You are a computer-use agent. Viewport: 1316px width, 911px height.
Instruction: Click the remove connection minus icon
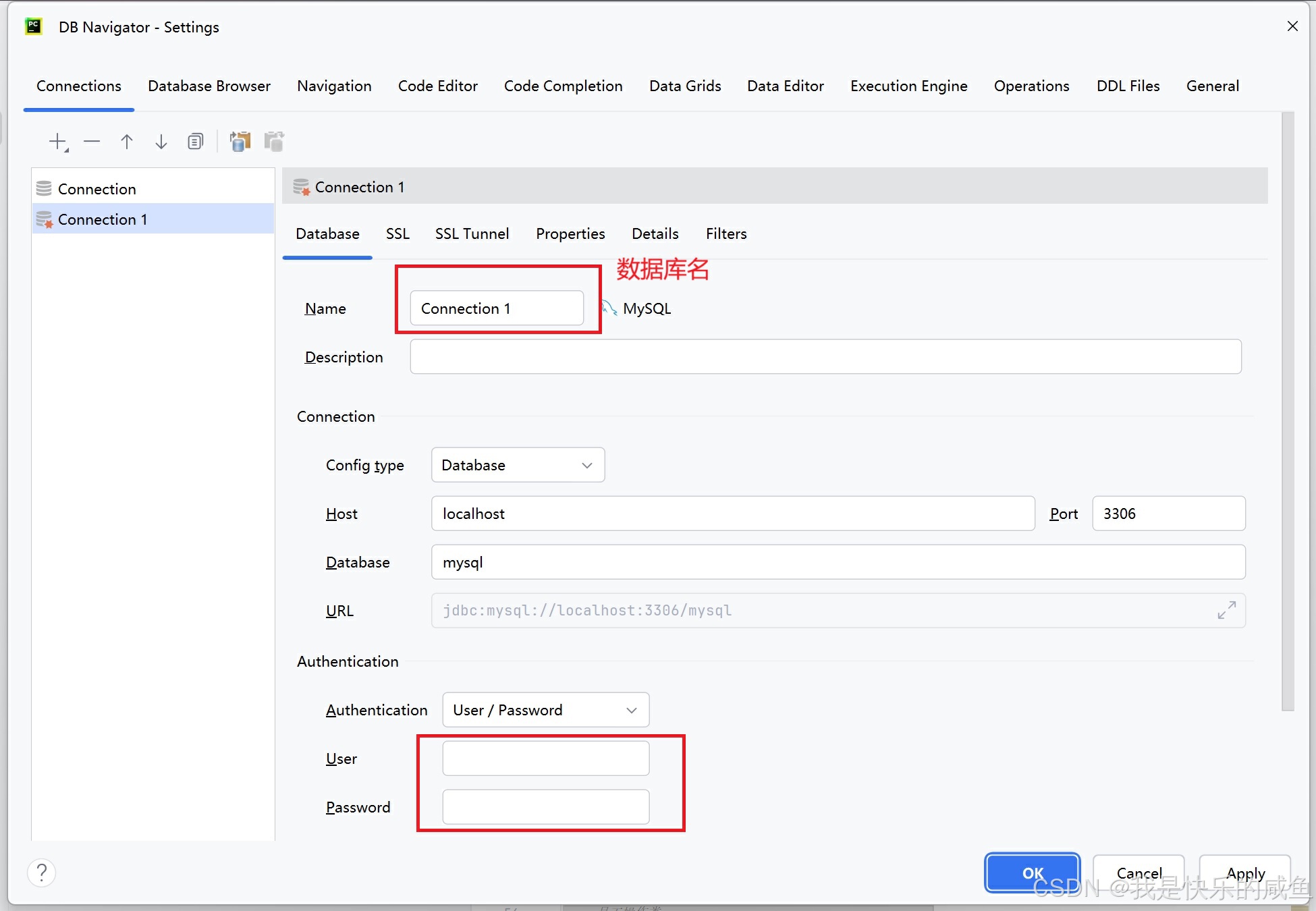click(x=92, y=142)
